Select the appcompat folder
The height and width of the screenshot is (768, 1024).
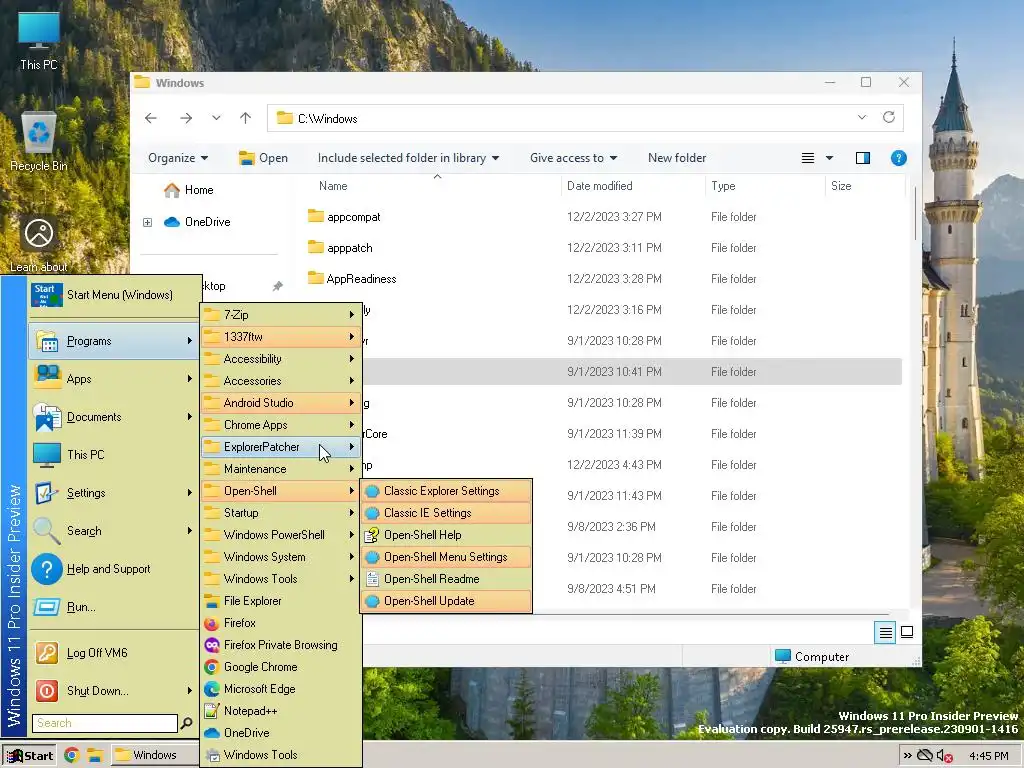point(344,217)
